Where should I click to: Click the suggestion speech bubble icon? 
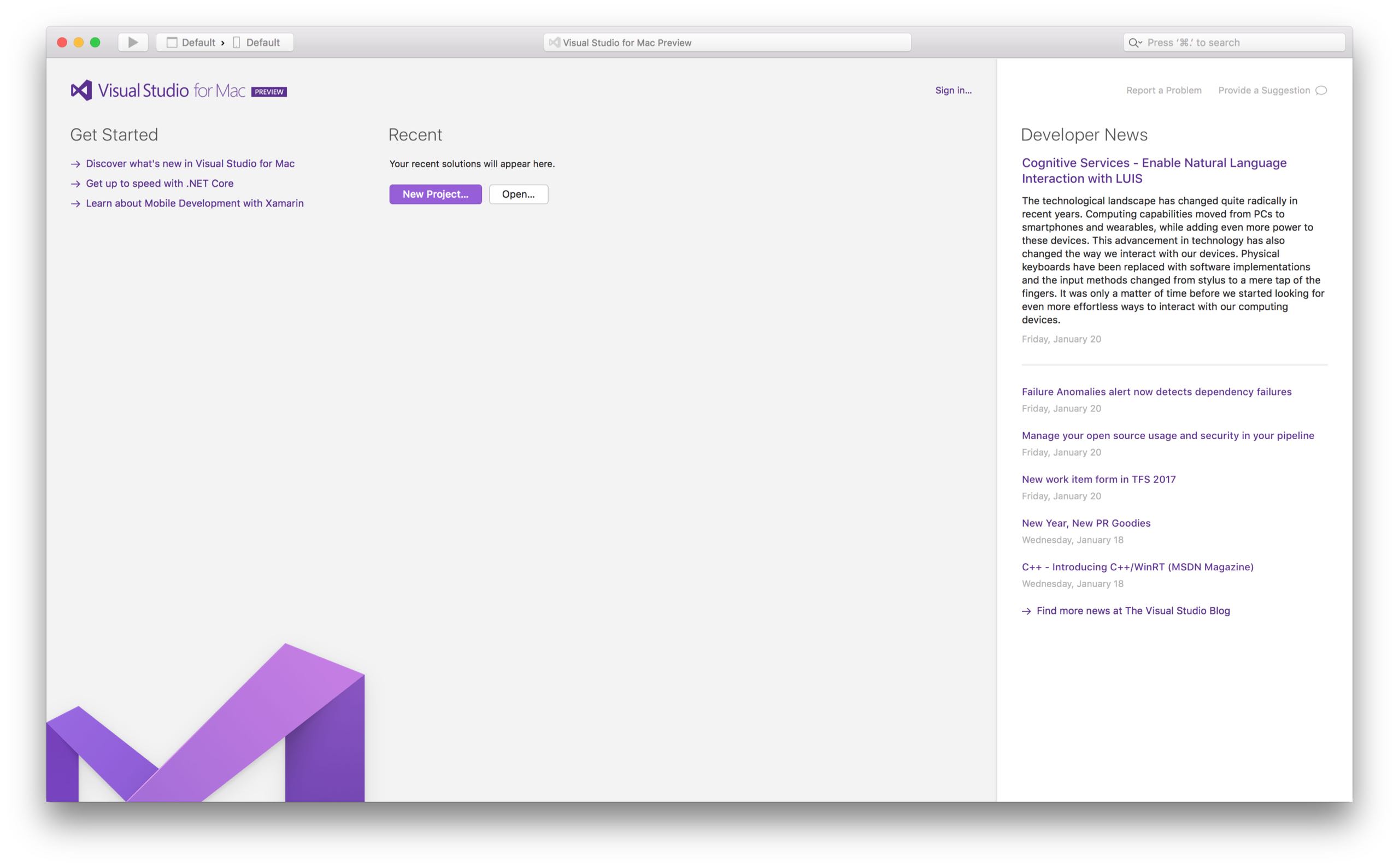click(1321, 90)
